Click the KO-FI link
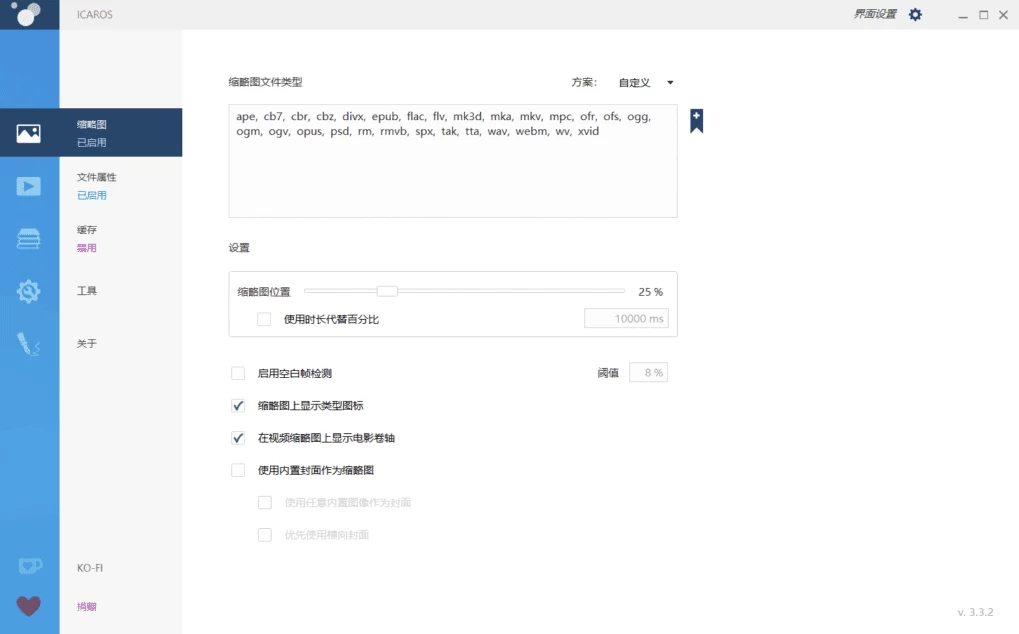The height and width of the screenshot is (634, 1019). click(x=89, y=567)
